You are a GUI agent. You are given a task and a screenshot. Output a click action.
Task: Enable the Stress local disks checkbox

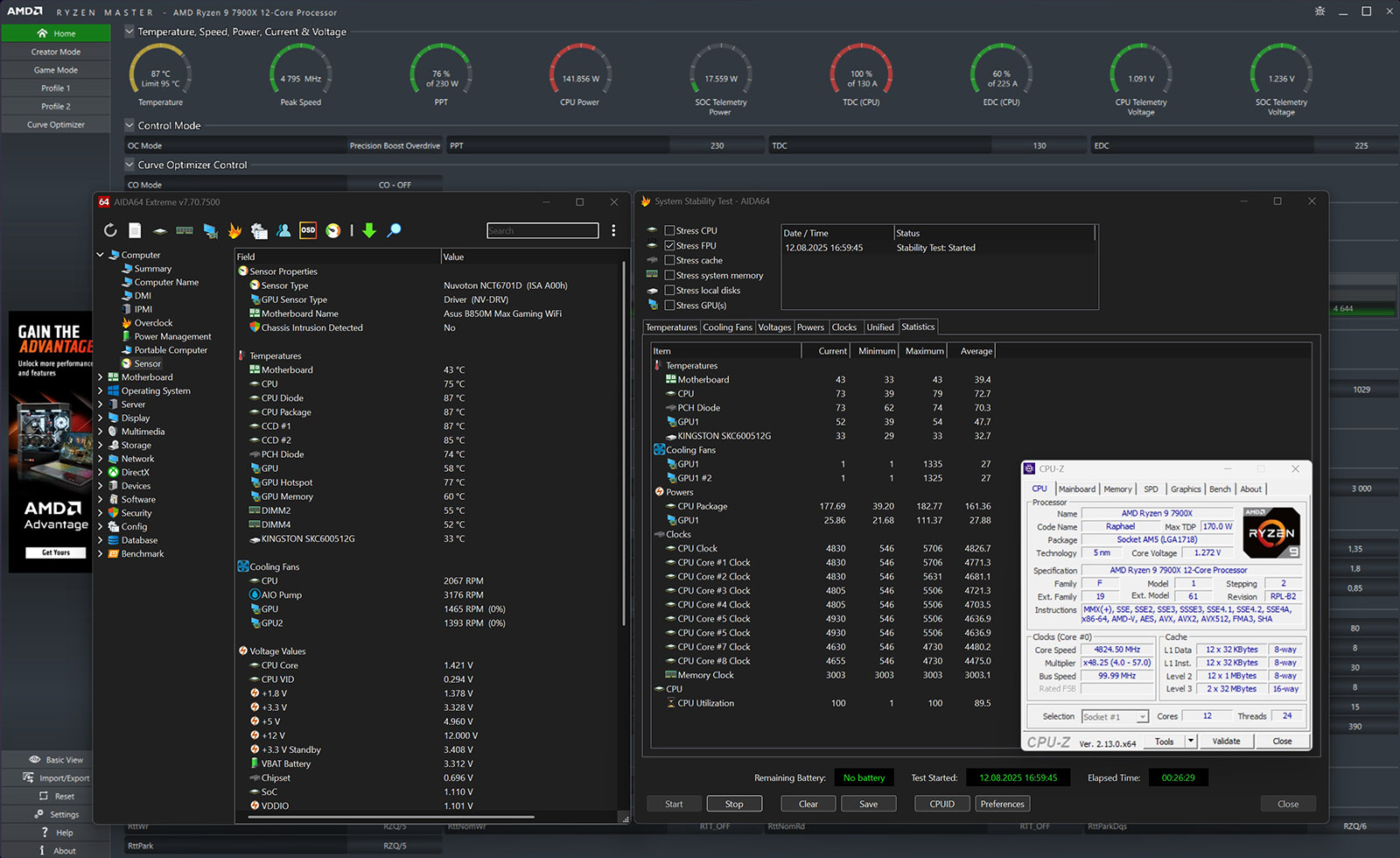[669, 291]
